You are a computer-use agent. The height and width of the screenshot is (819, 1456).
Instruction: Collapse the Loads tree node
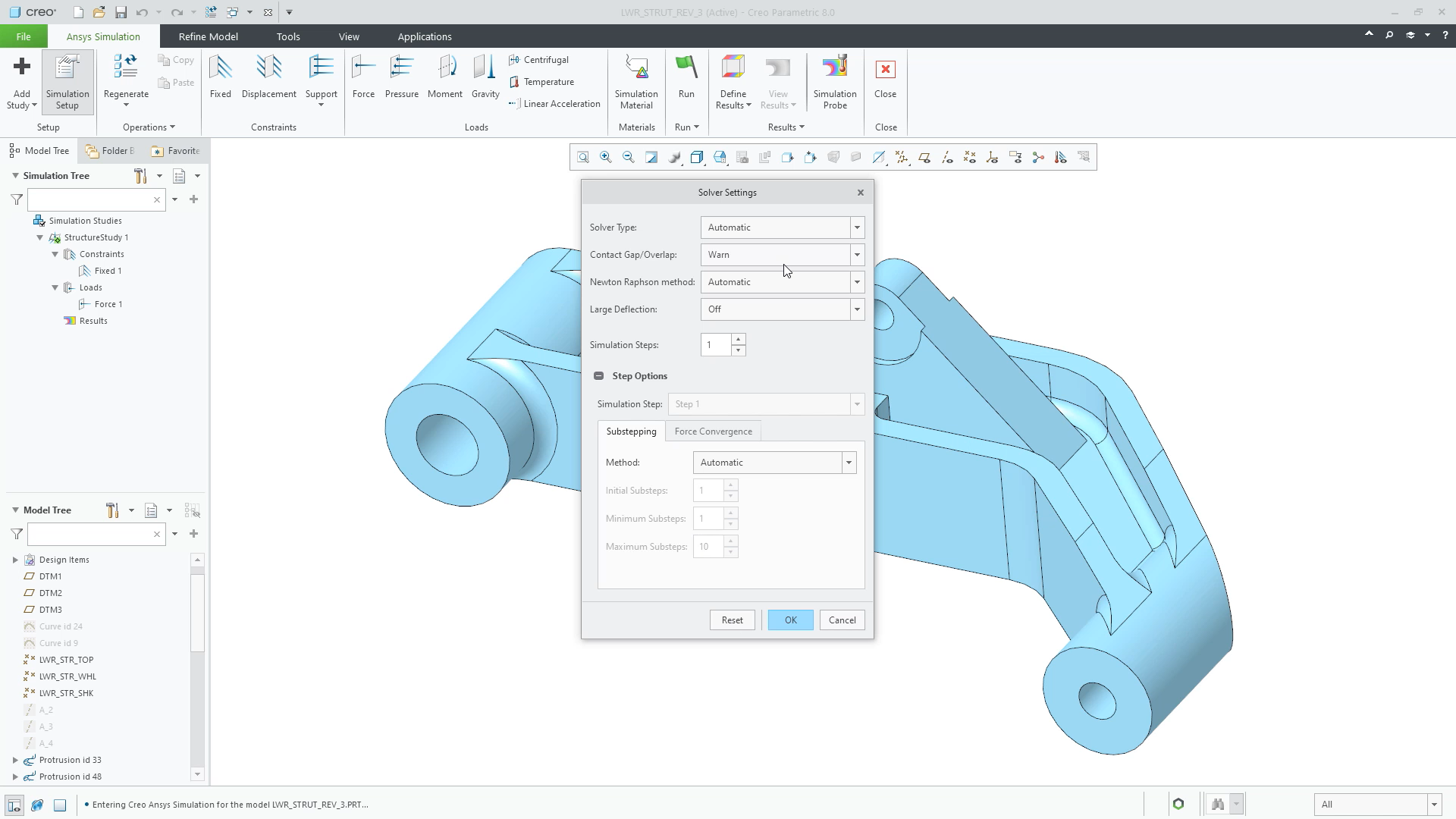[55, 287]
